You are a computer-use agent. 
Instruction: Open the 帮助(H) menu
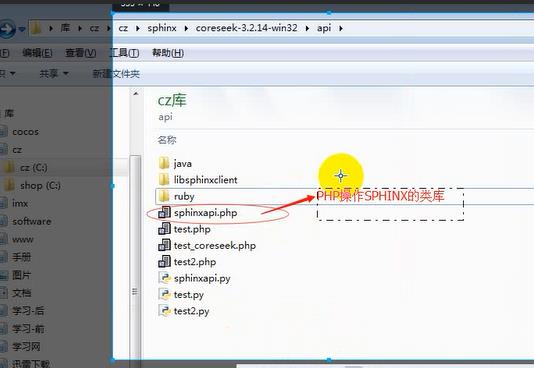(x=168, y=53)
